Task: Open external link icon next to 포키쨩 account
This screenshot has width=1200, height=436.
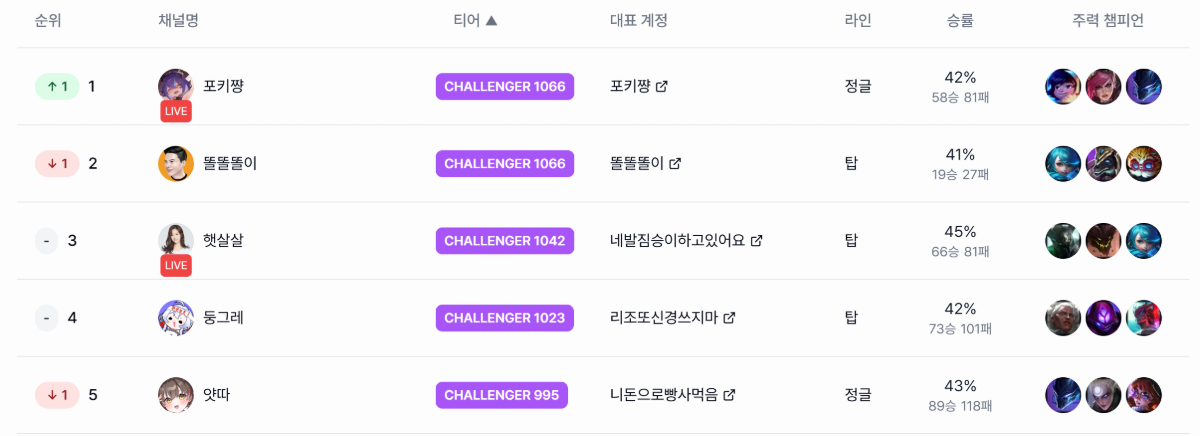Action: [x=661, y=87]
